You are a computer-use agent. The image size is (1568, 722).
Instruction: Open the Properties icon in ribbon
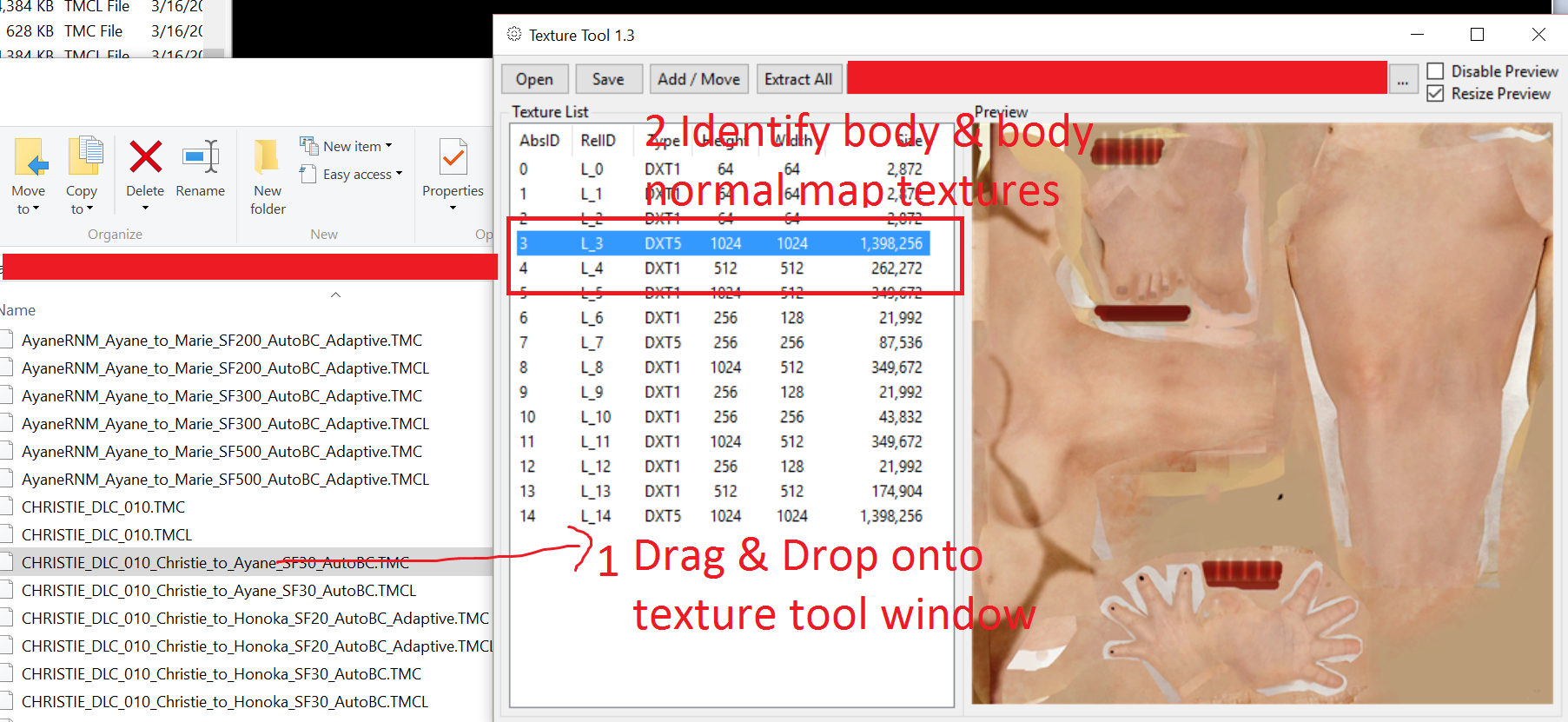tap(453, 158)
